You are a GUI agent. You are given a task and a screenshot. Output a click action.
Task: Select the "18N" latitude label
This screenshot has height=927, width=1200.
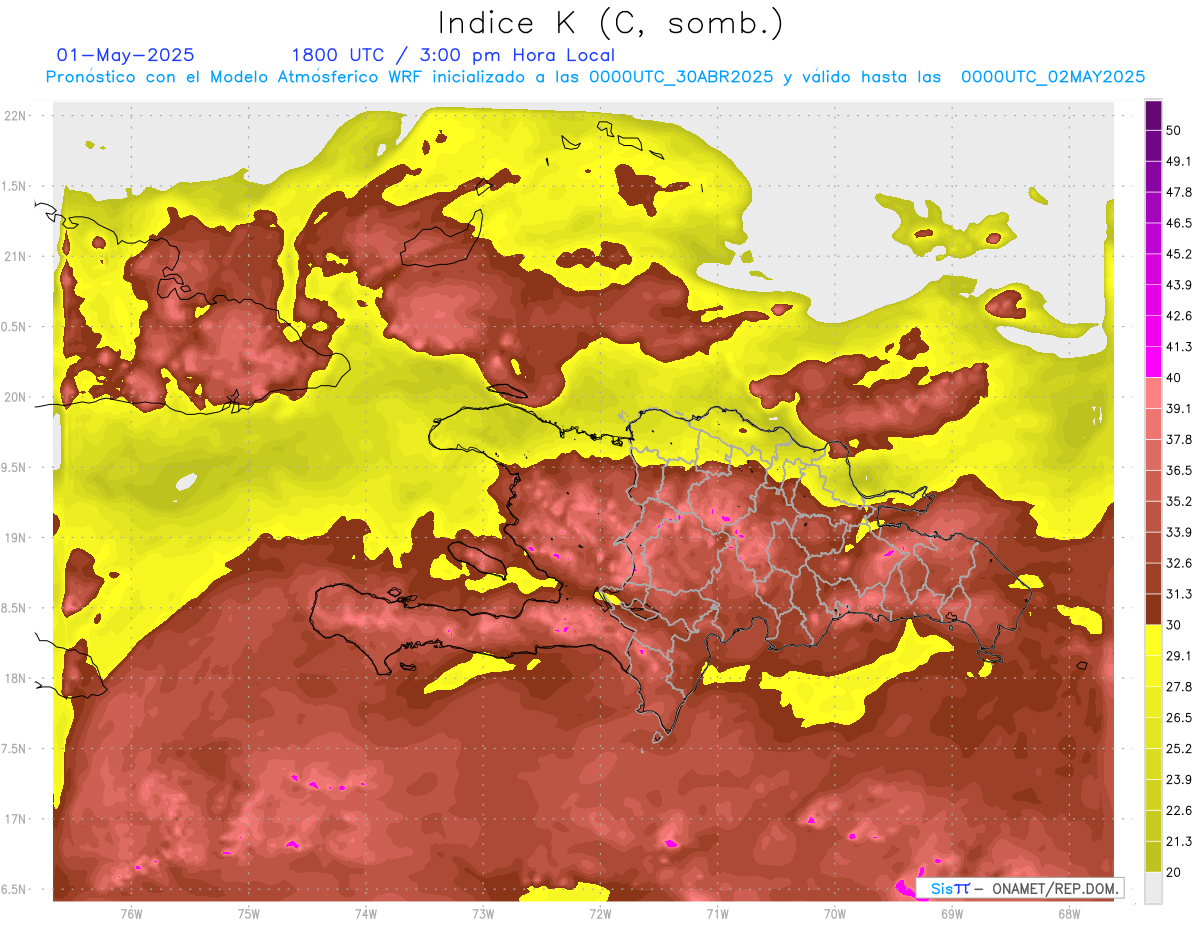[15, 678]
